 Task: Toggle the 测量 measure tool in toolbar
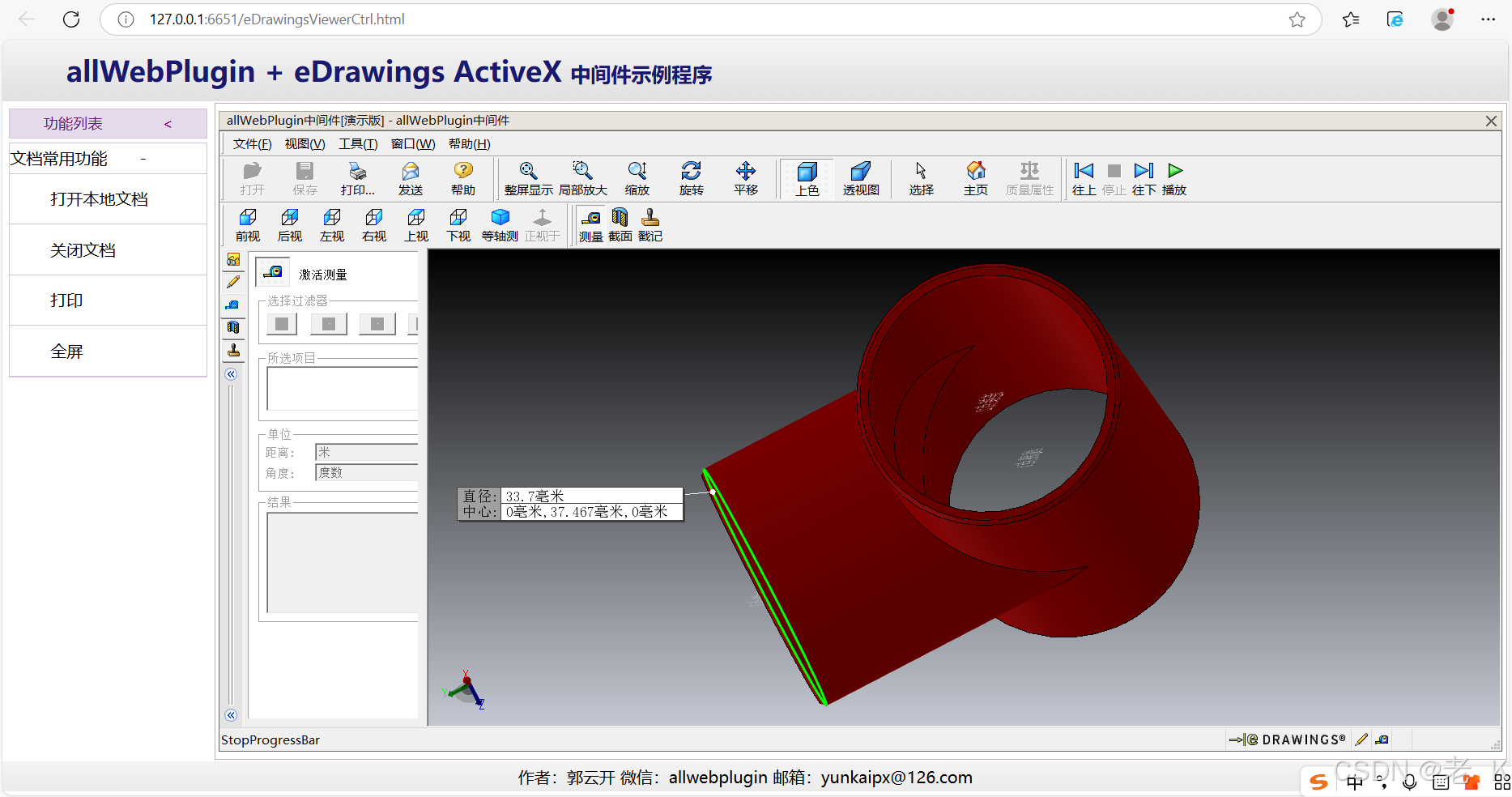click(x=591, y=225)
